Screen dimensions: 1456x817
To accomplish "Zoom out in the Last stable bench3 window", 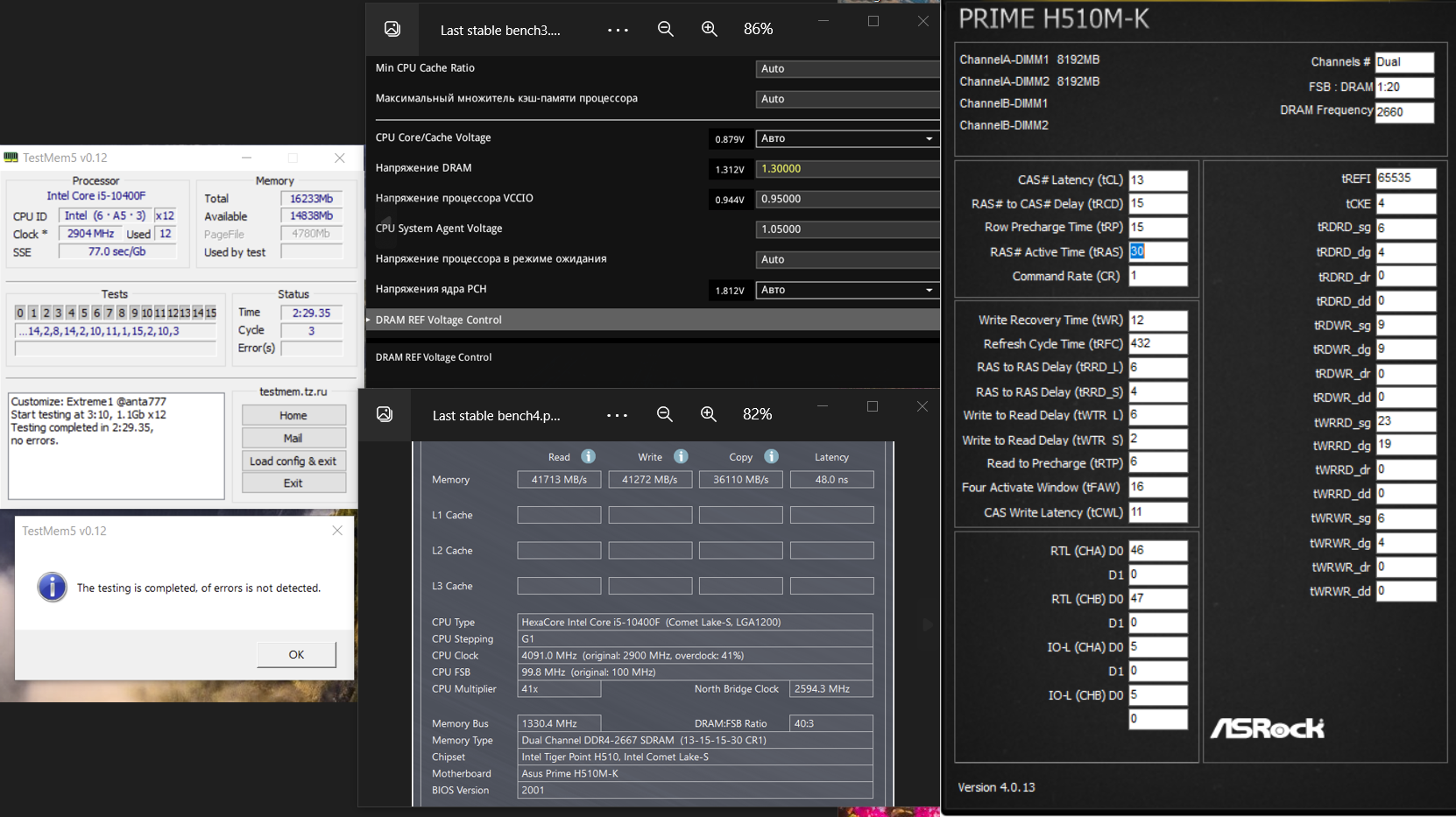I will coord(666,29).
